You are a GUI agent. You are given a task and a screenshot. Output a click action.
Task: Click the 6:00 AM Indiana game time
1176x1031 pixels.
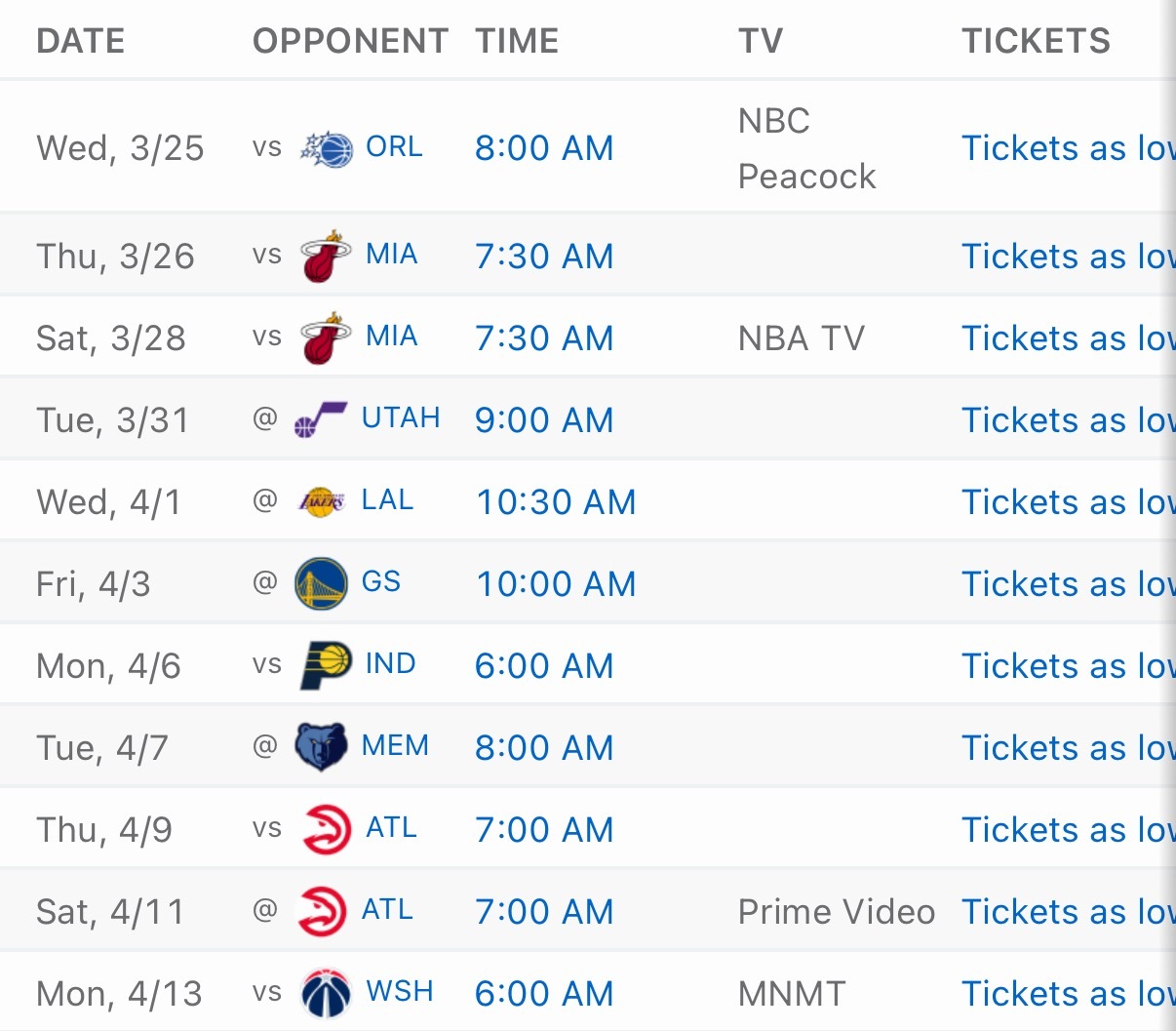(x=544, y=666)
